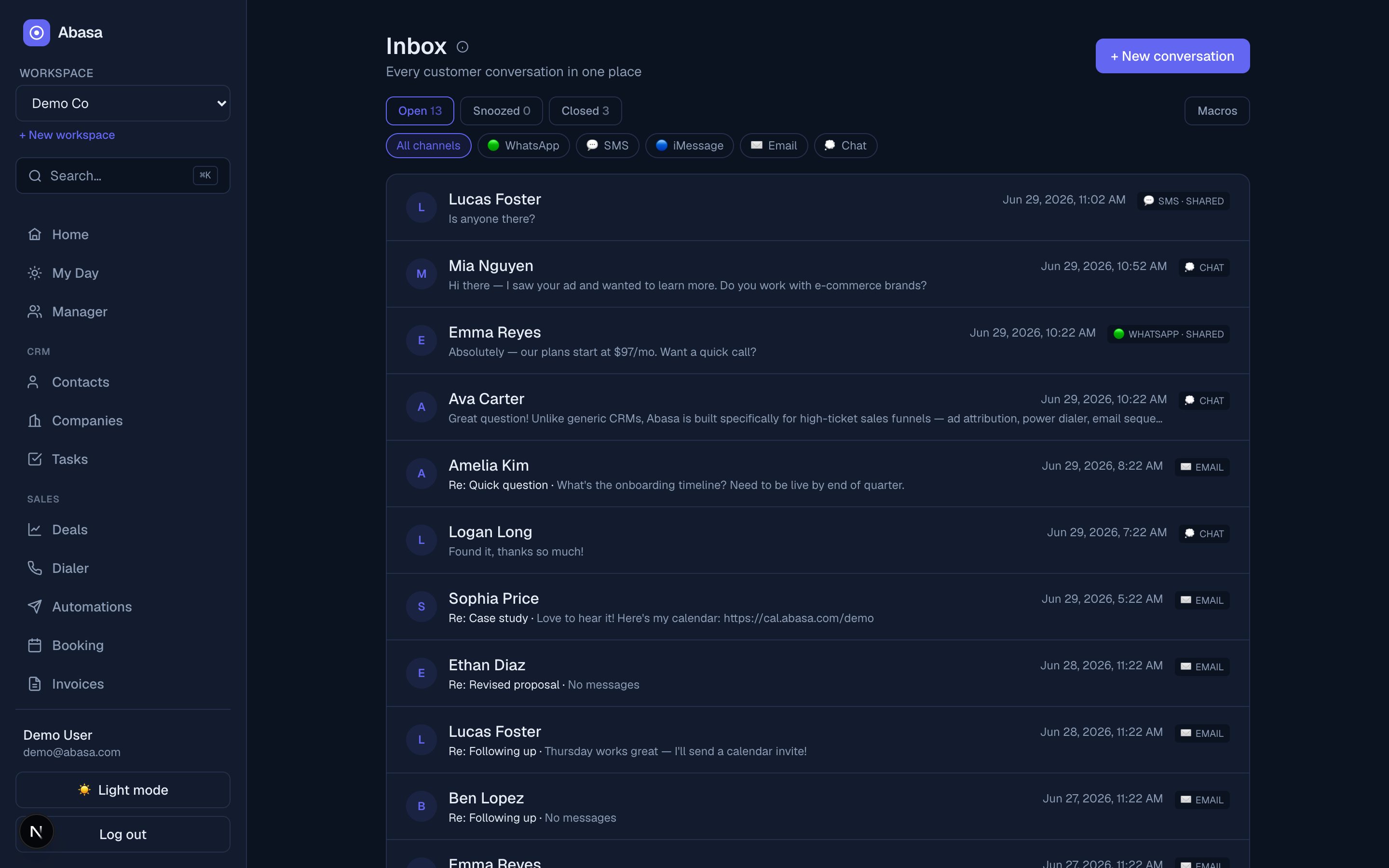Click the Inbox info icon

click(x=462, y=47)
